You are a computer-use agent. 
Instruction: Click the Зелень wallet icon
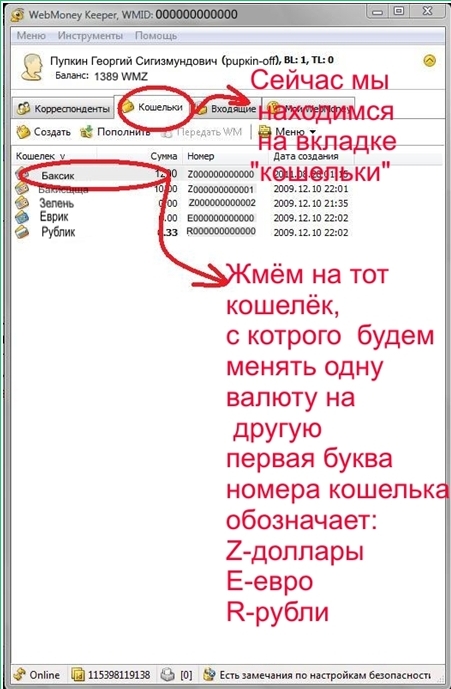(x=22, y=203)
